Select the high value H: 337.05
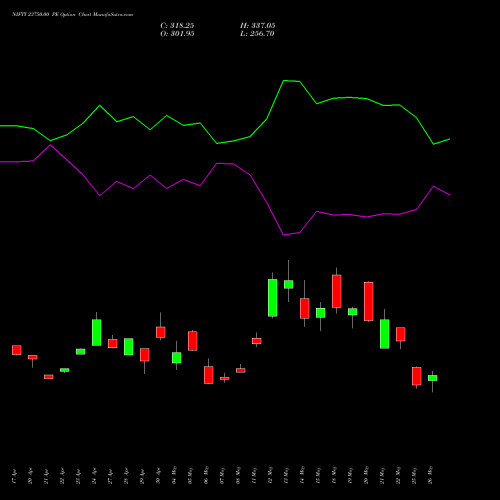Image resolution: width=500 pixels, height=500 pixels. [x=258, y=26]
